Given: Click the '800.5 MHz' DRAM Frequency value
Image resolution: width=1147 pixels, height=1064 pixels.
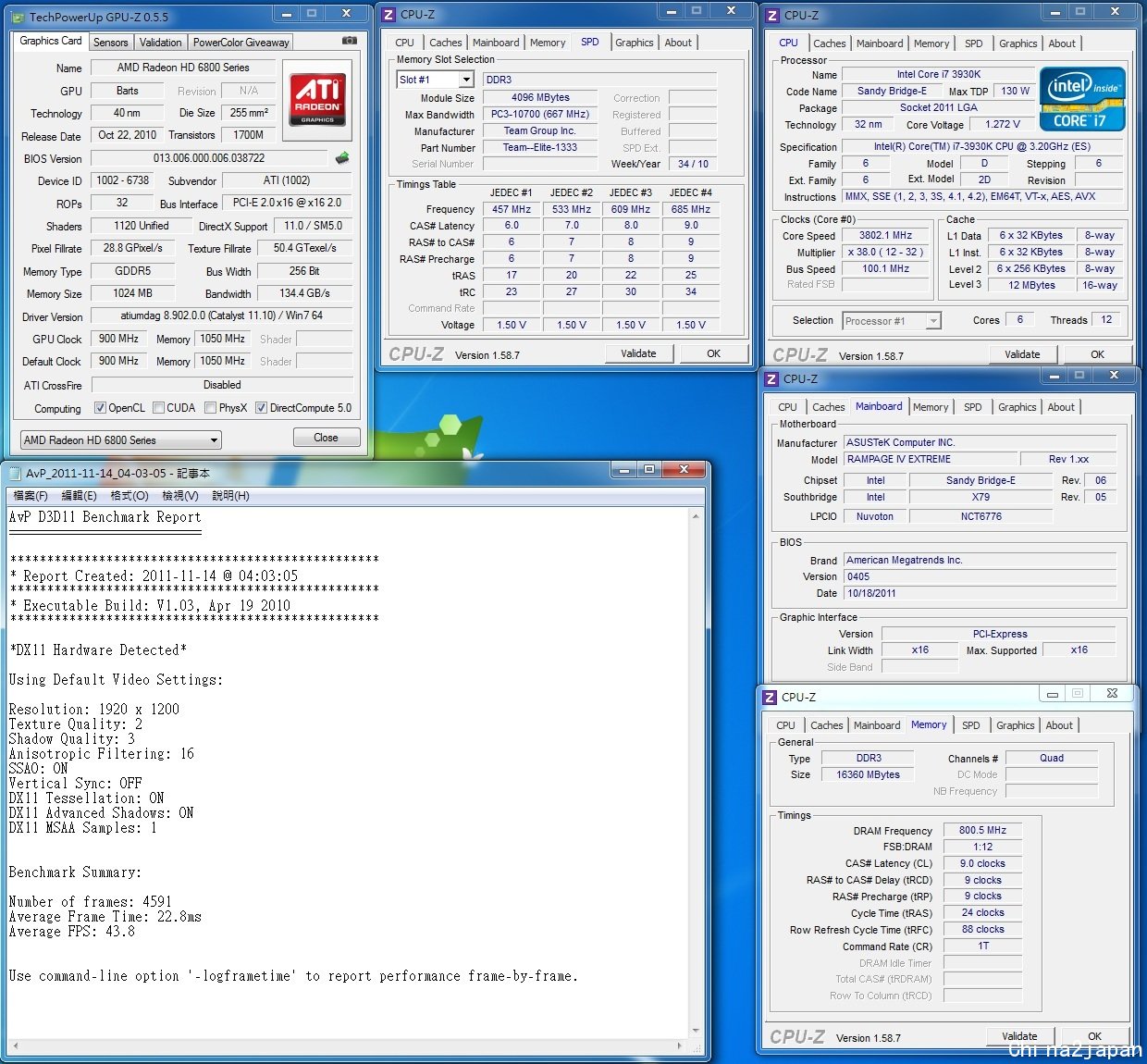Looking at the screenshot, I should point(982,830).
